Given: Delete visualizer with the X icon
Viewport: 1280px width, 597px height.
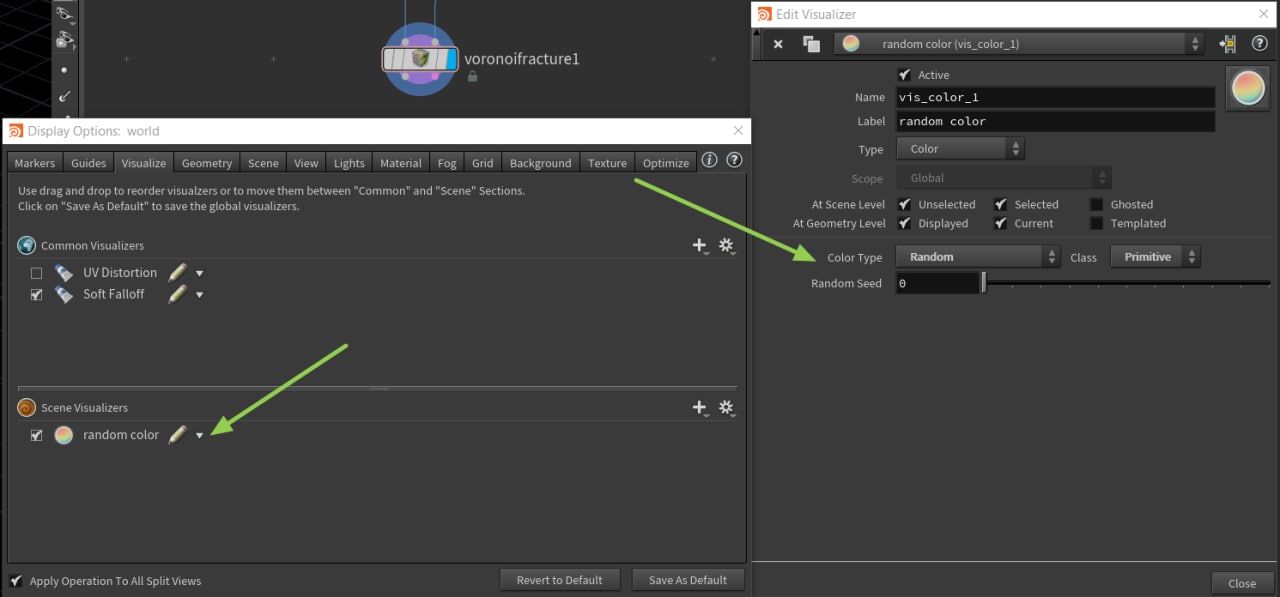Looking at the screenshot, I should (778, 44).
